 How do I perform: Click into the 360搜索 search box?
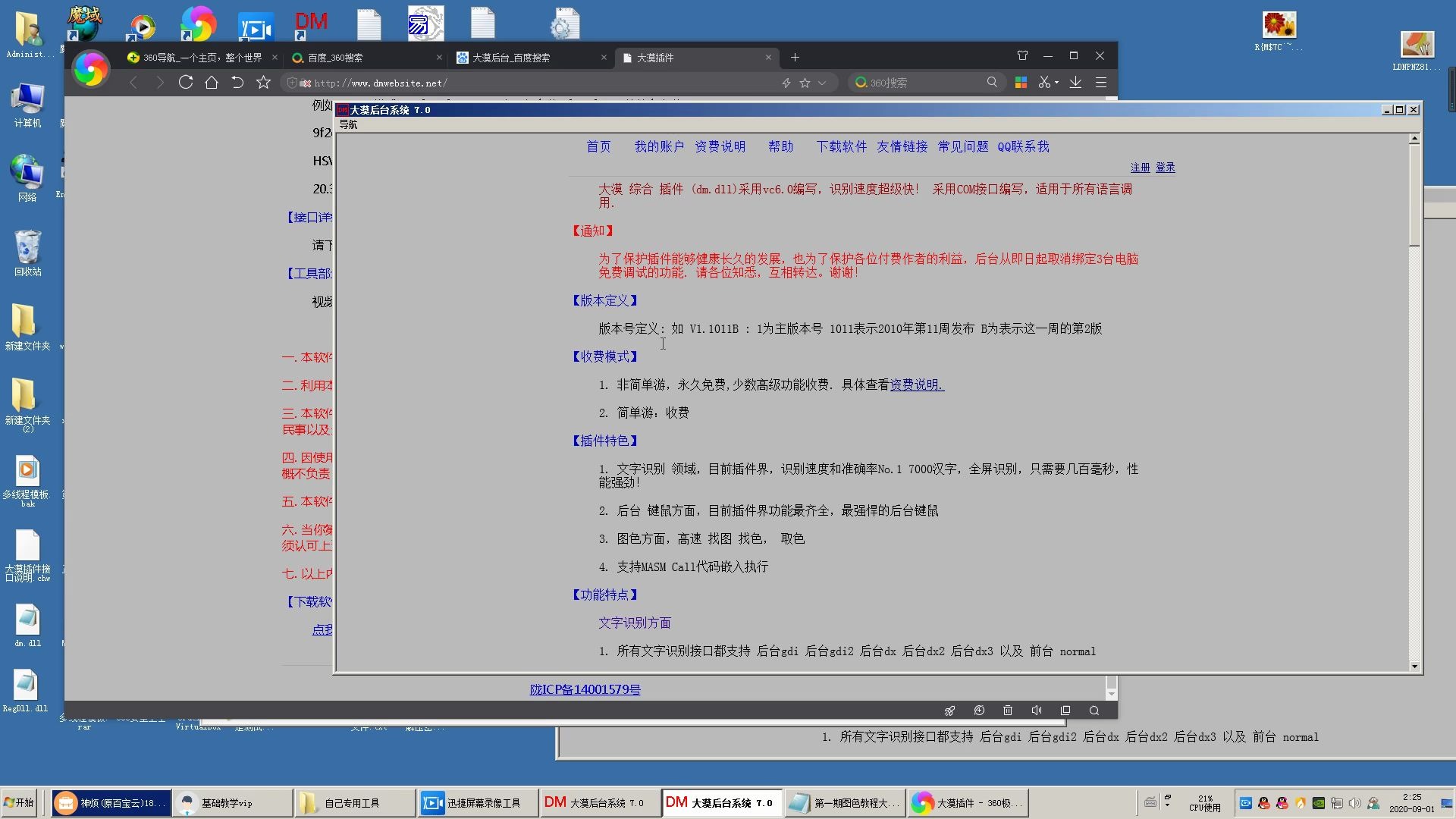click(x=927, y=83)
